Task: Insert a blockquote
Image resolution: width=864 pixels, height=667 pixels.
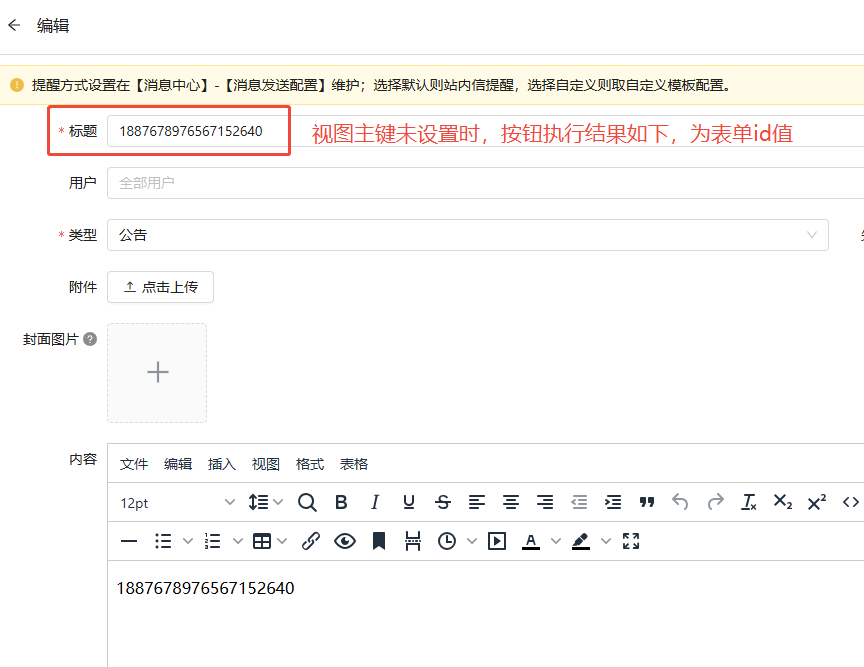Action: point(647,502)
